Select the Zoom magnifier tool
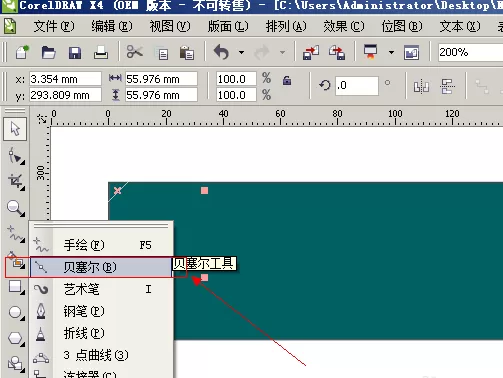 pos(15,208)
